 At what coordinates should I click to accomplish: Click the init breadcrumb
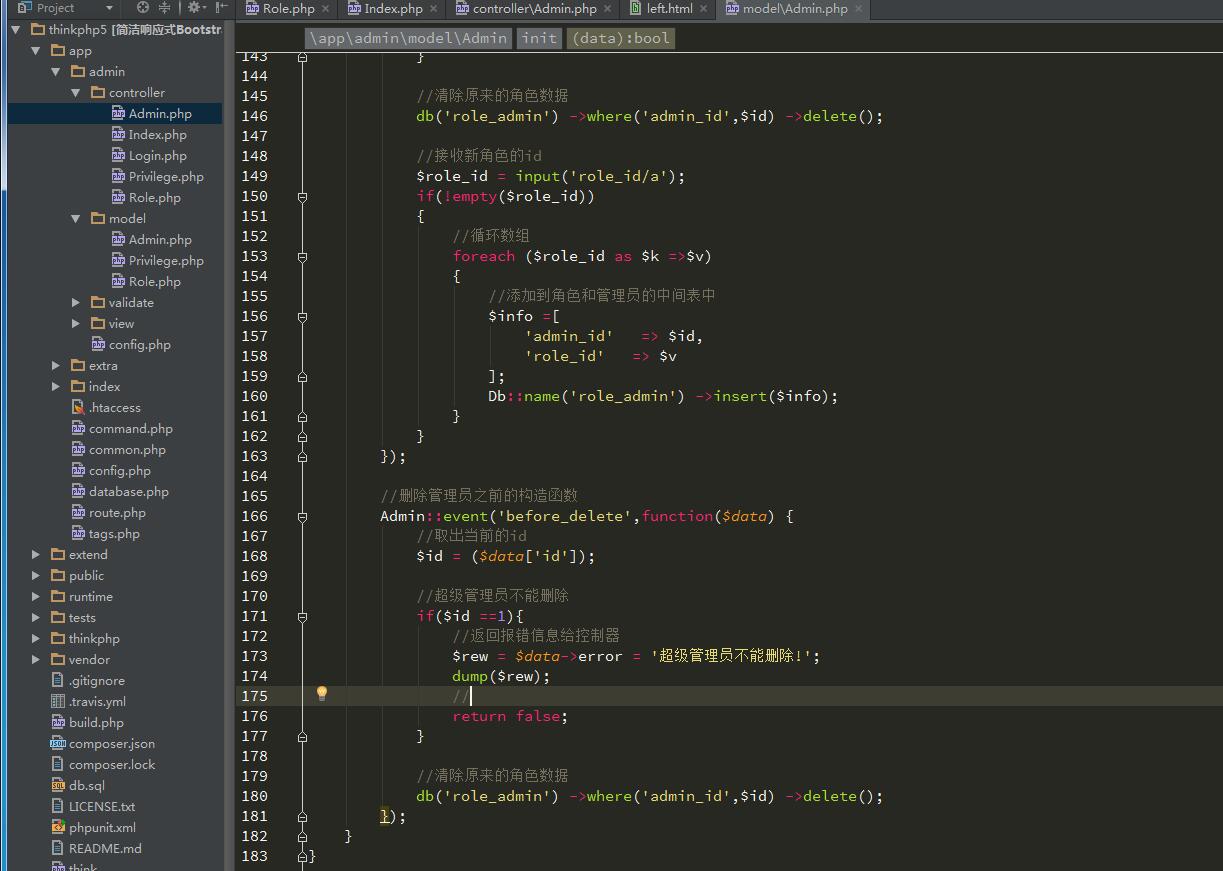tap(539, 38)
